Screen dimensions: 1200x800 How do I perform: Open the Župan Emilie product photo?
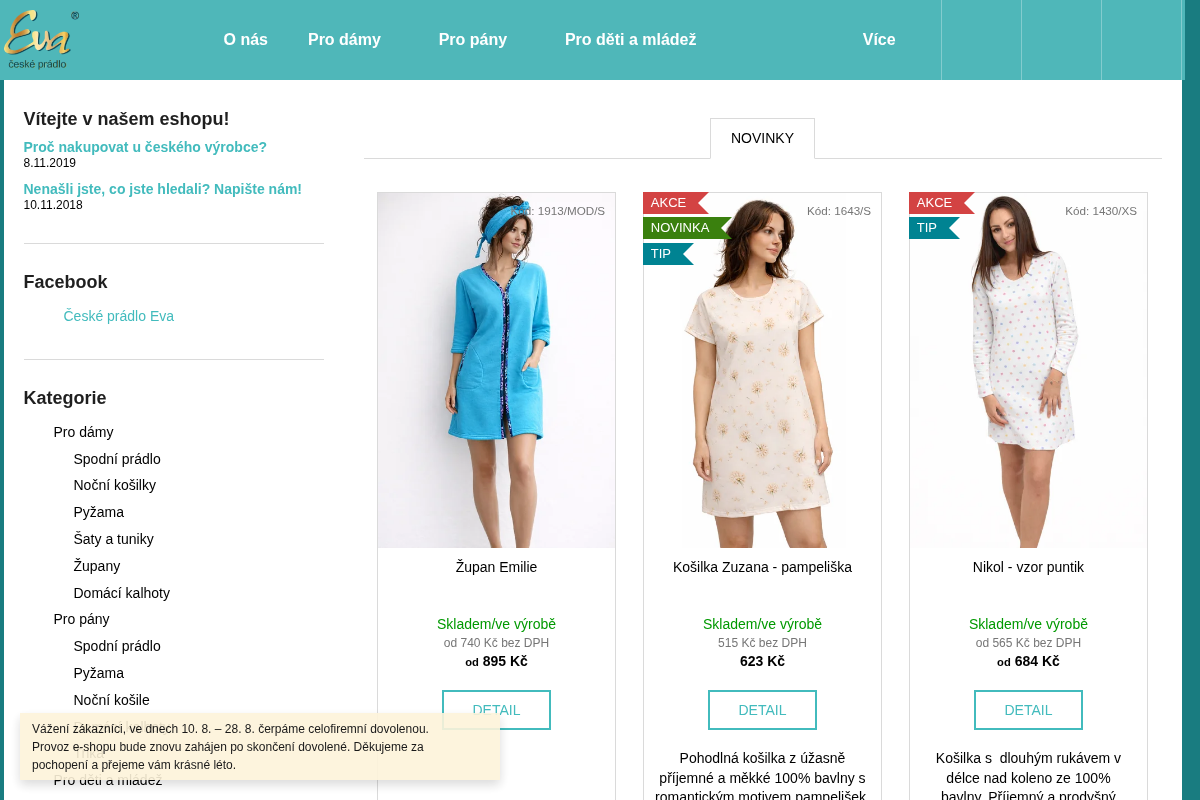coord(496,370)
